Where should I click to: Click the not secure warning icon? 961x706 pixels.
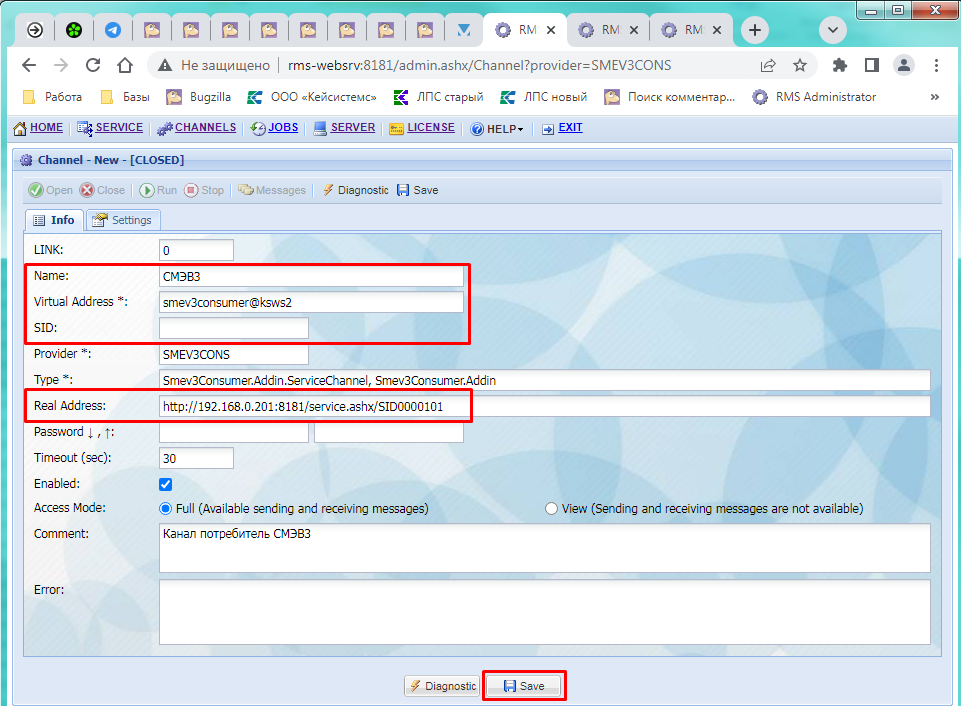point(165,65)
